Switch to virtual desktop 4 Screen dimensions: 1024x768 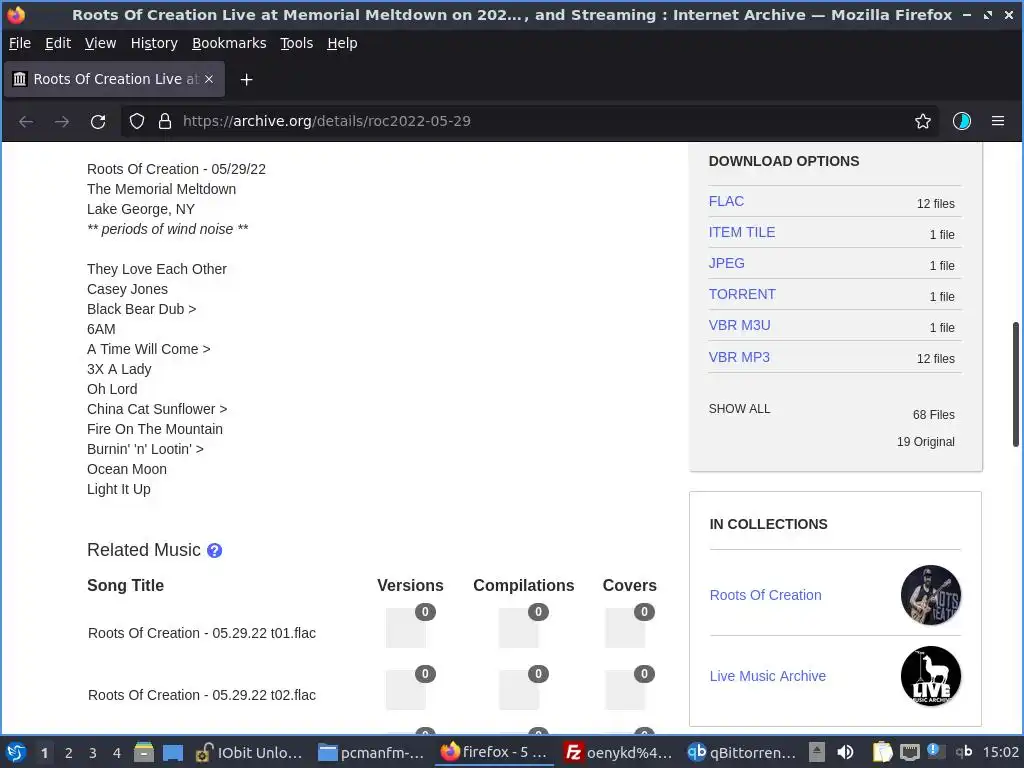(x=117, y=753)
